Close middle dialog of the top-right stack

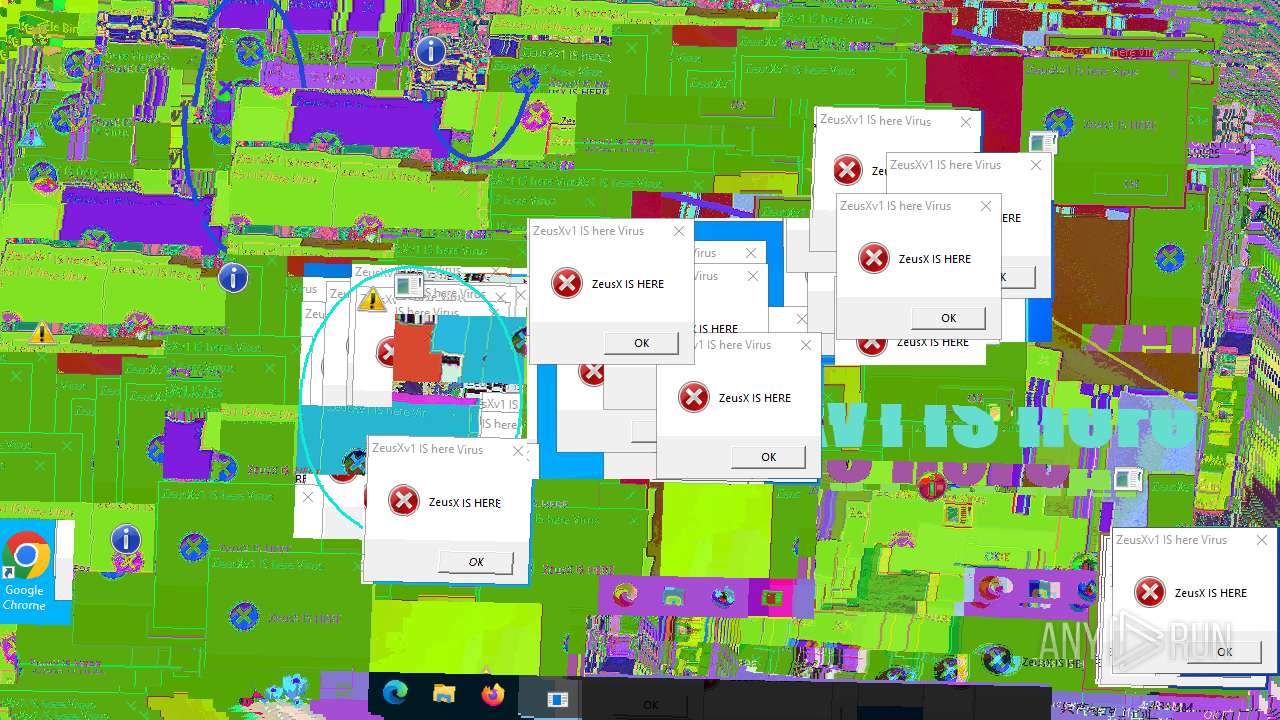[1035, 165]
